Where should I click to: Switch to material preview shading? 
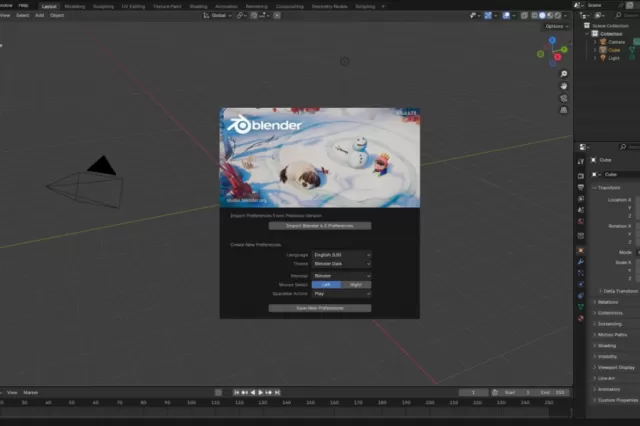coord(550,16)
